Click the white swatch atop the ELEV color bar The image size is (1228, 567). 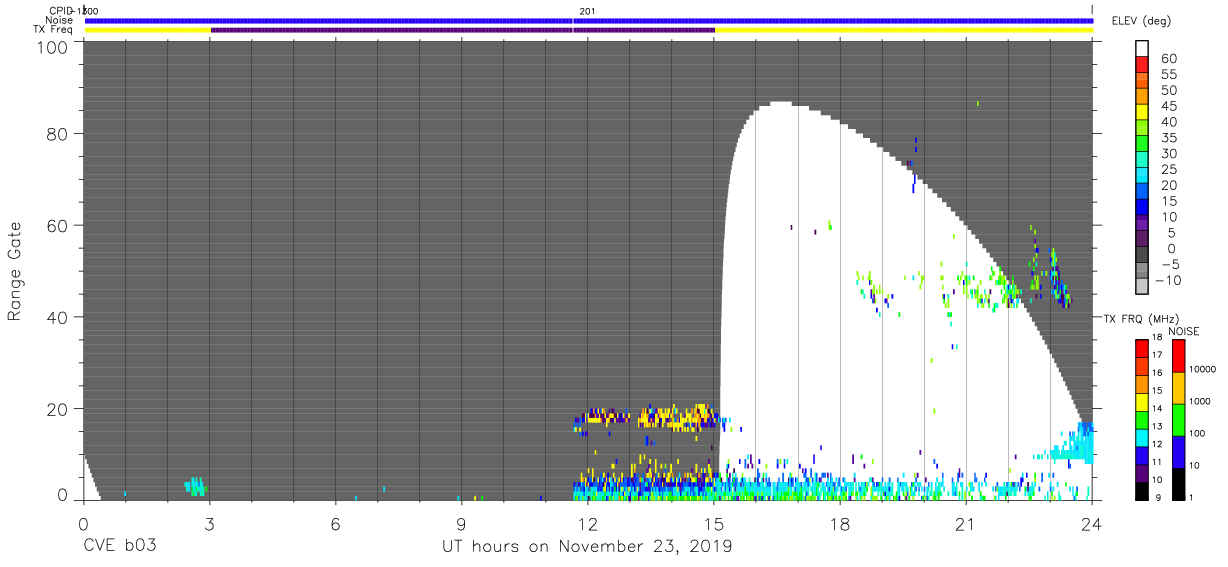point(1143,48)
